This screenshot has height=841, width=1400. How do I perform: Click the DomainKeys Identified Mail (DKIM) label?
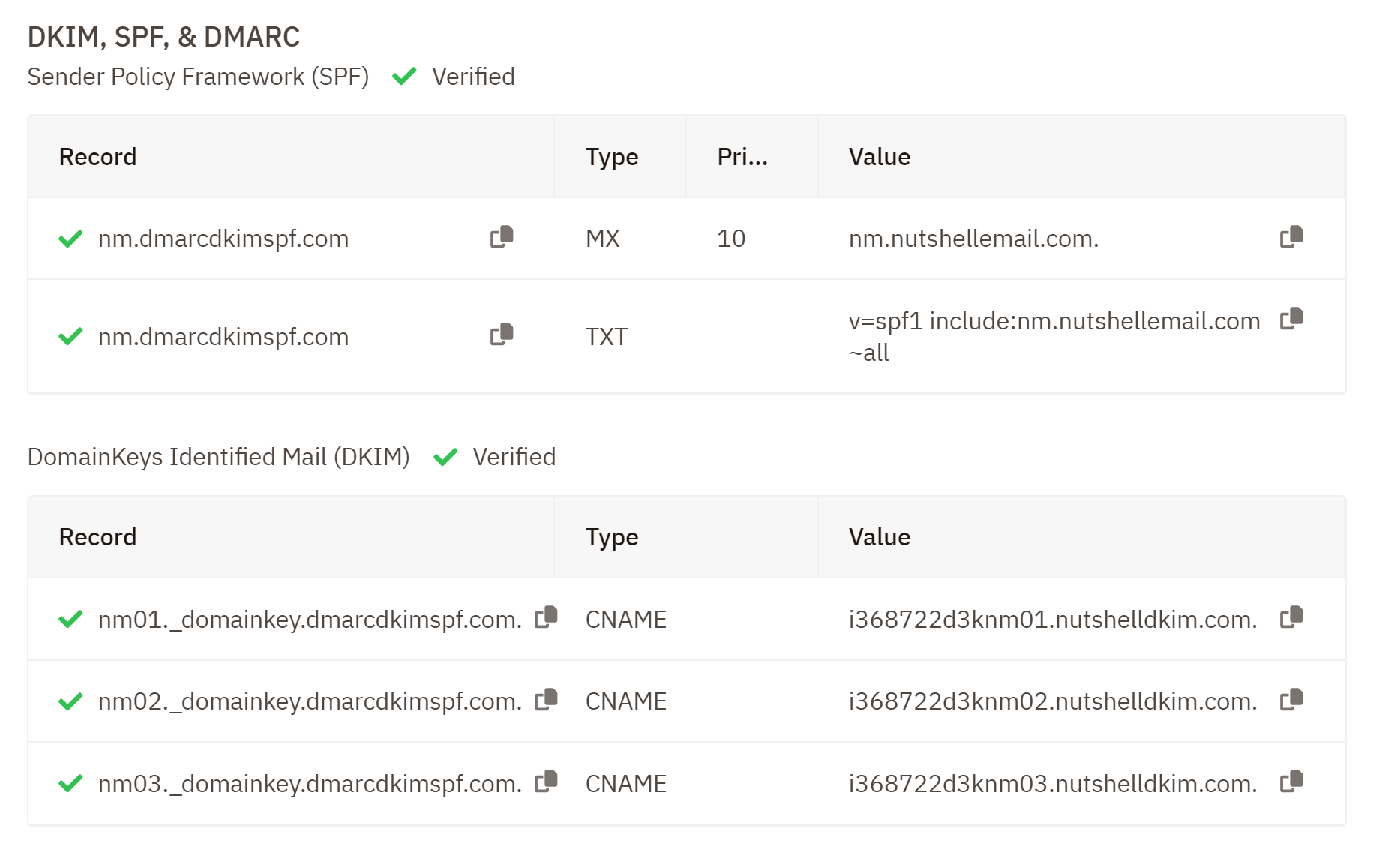point(219,457)
